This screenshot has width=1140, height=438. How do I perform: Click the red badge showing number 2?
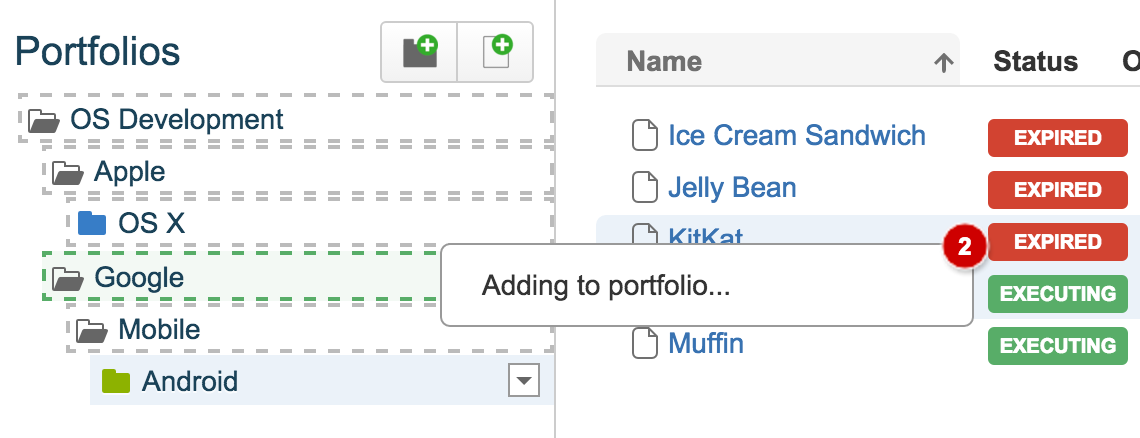(965, 248)
